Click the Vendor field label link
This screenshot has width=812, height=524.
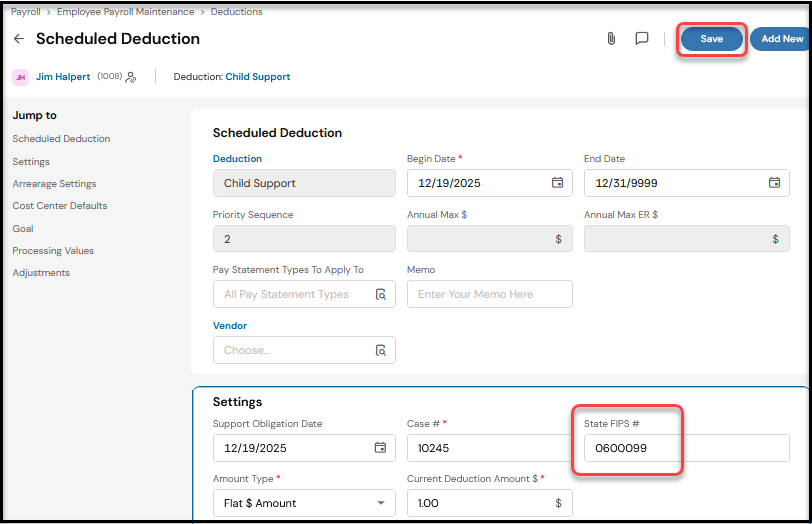(230, 326)
